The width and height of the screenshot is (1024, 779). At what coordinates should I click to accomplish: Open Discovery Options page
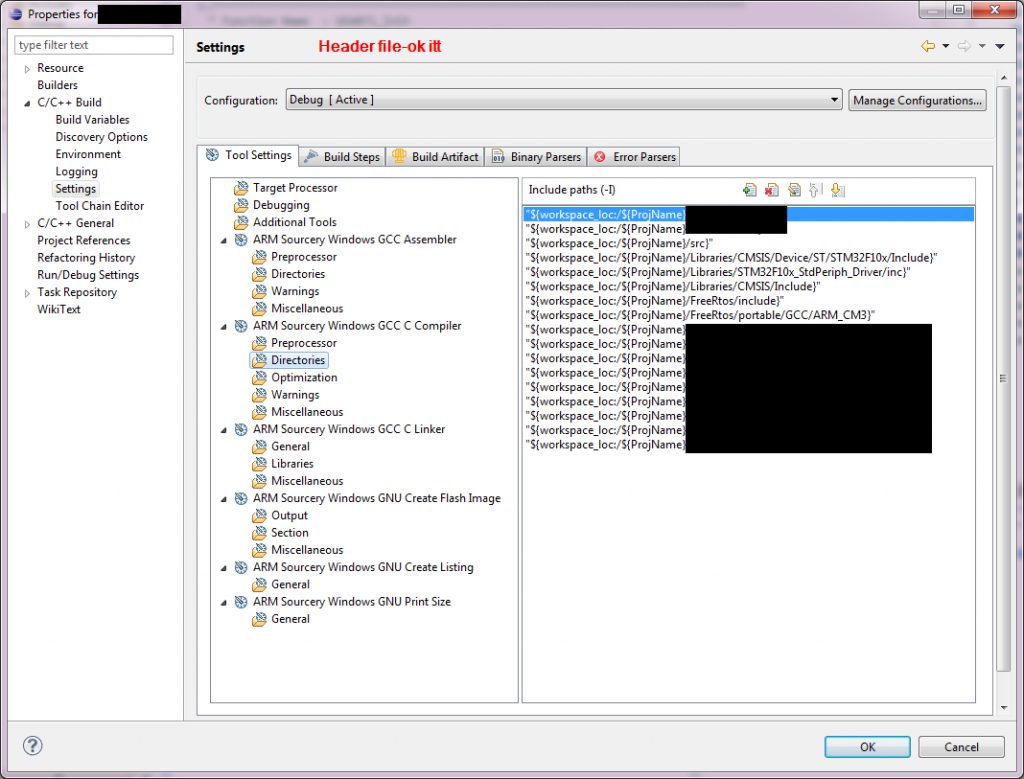tap(101, 137)
